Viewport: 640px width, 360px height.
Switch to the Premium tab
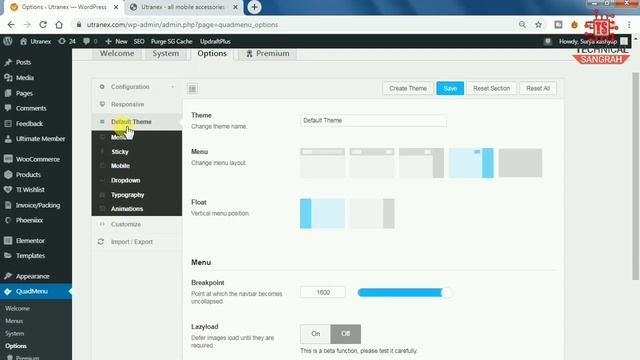[x=267, y=54]
